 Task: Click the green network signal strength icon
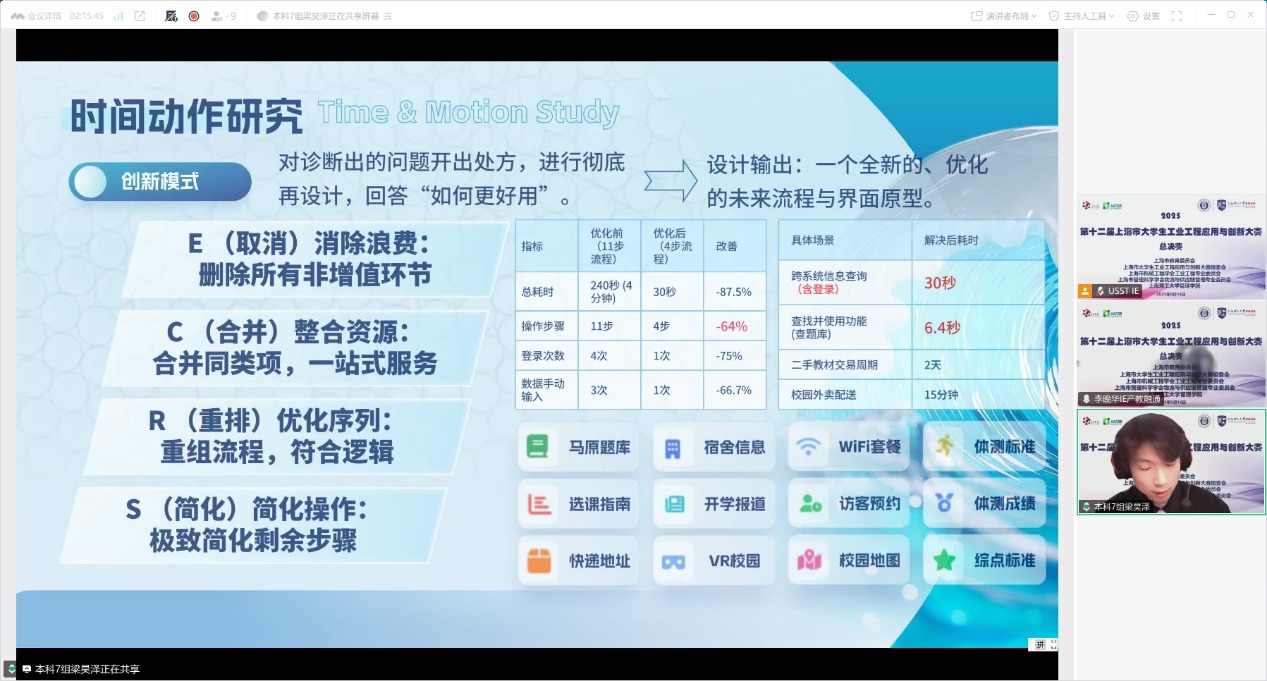click(x=118, y=16)
